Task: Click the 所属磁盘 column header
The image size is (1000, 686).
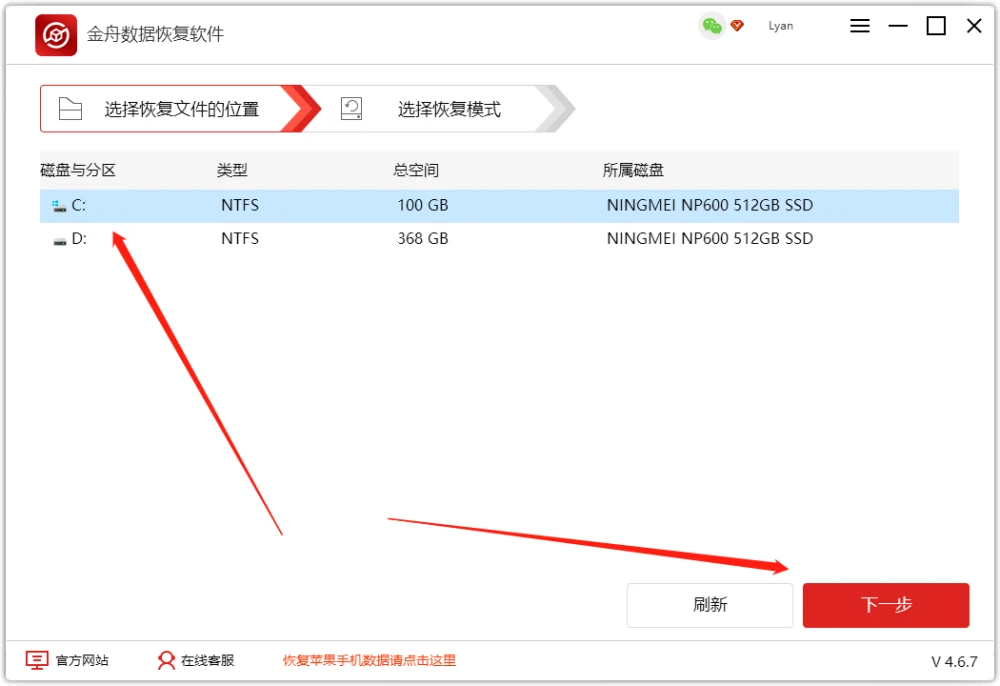Action: [x=633, y=170]
